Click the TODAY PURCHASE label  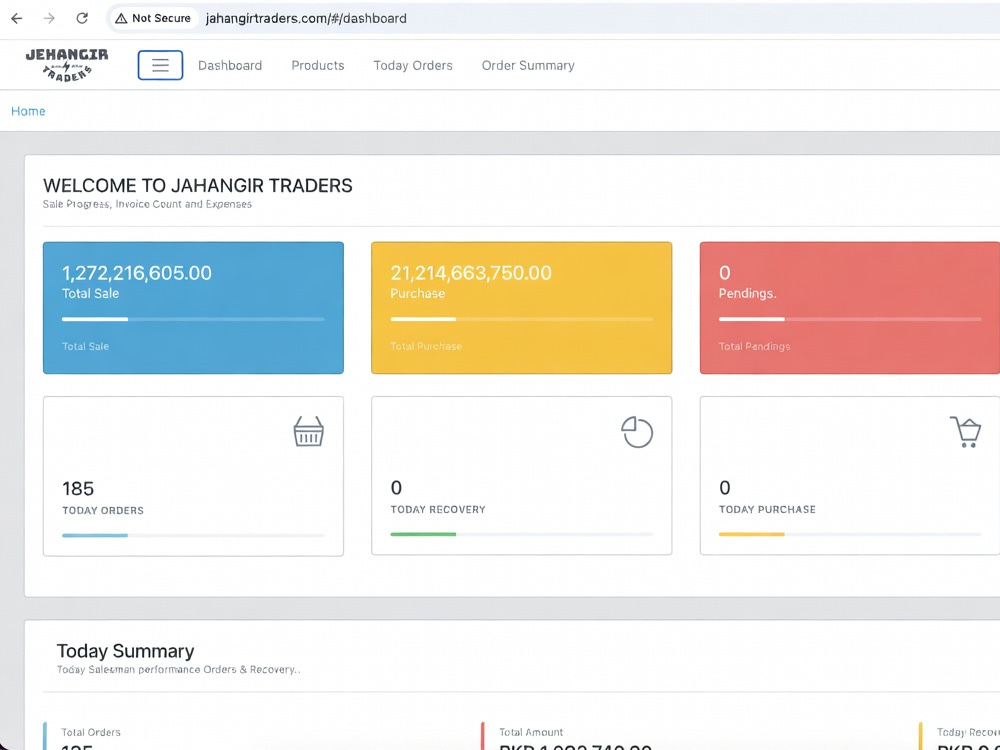(x=767, y=510)
